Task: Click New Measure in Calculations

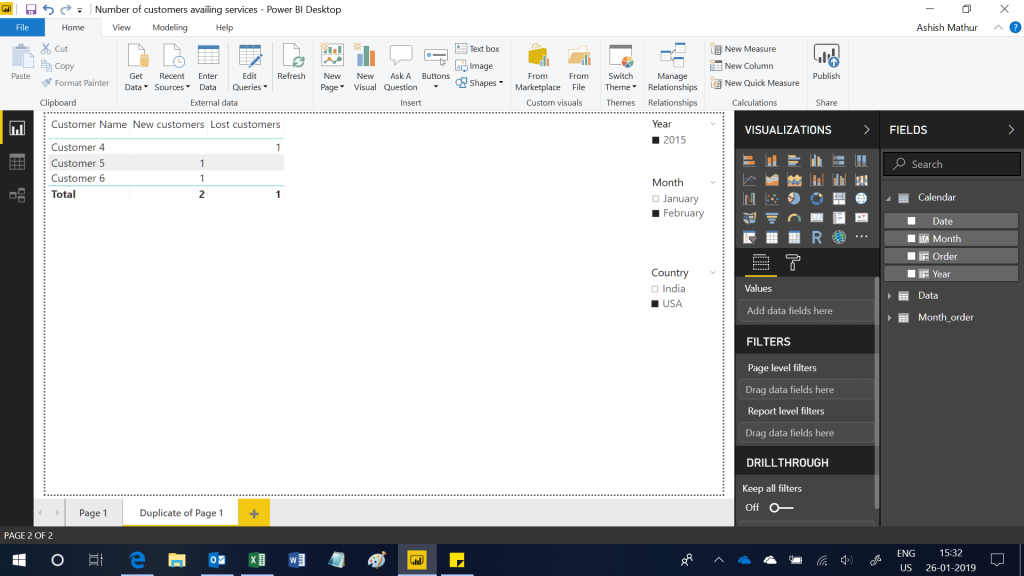Action: click(x=743, y=49)
